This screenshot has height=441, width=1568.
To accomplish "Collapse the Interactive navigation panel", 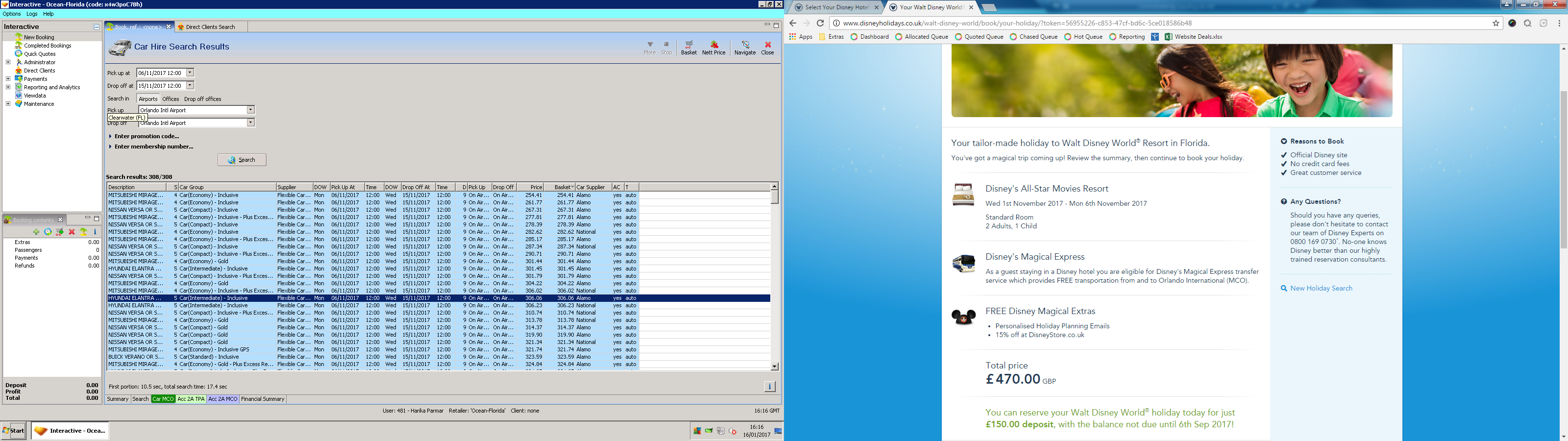I will [x=96, y=27].
